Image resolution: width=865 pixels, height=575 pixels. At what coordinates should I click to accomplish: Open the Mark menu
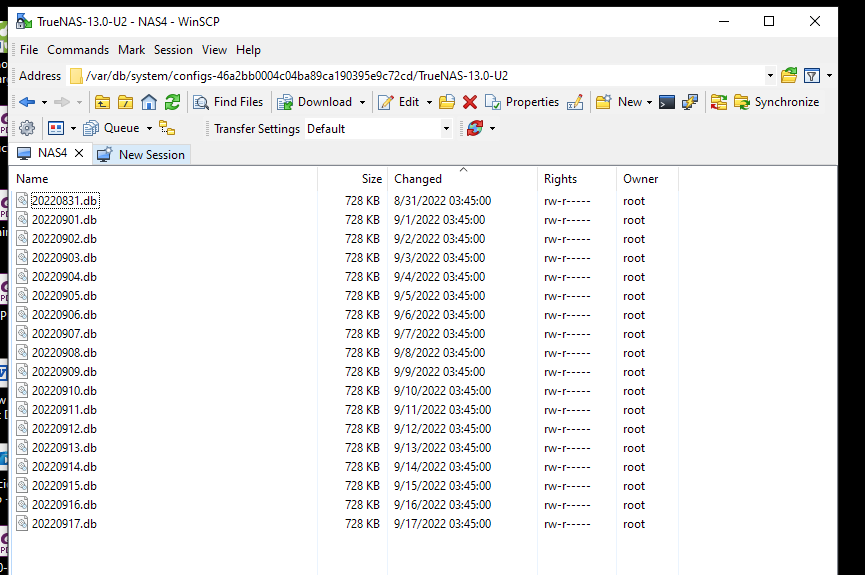point(131,50)
